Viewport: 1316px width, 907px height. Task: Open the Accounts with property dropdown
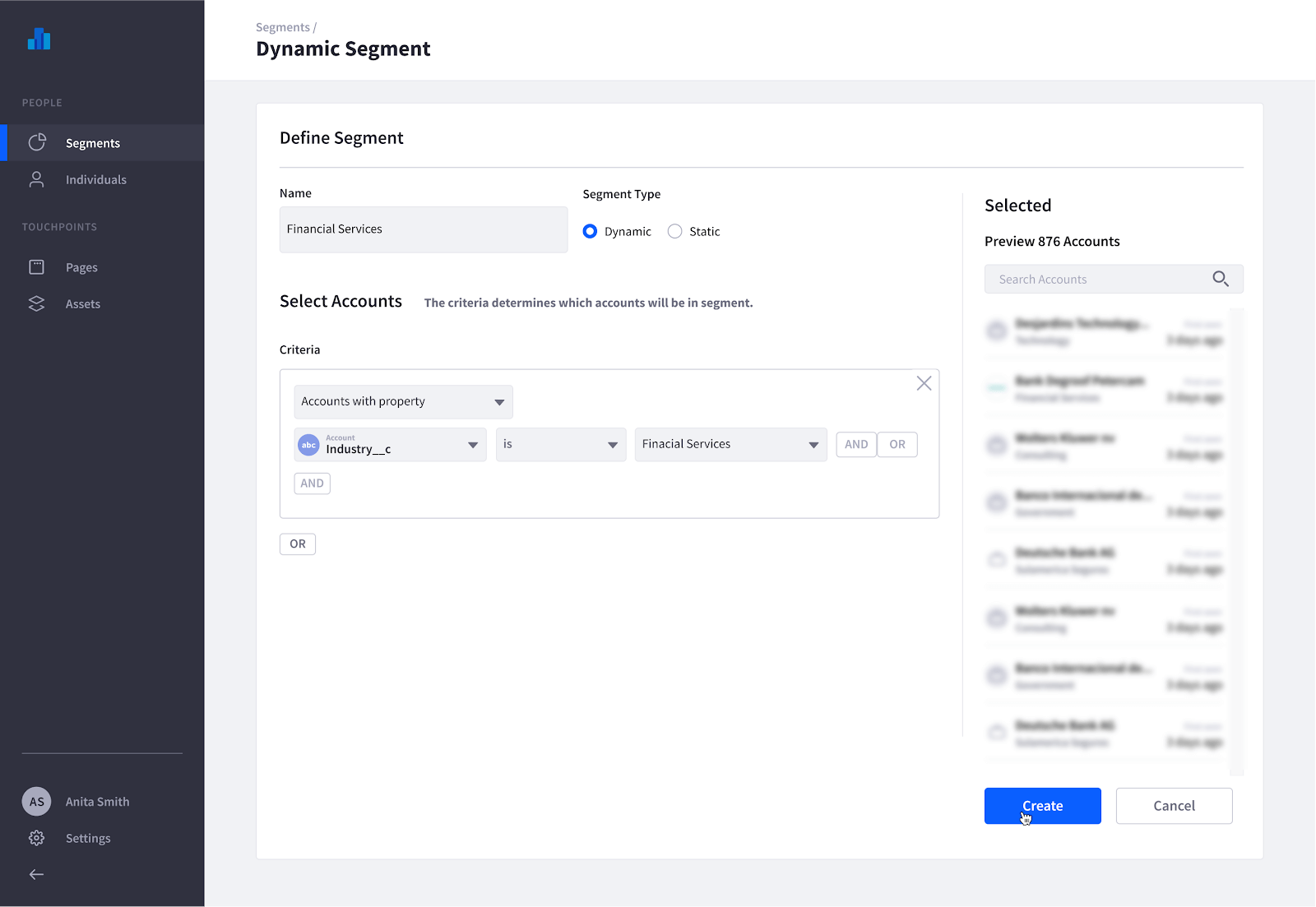[402, 401]
